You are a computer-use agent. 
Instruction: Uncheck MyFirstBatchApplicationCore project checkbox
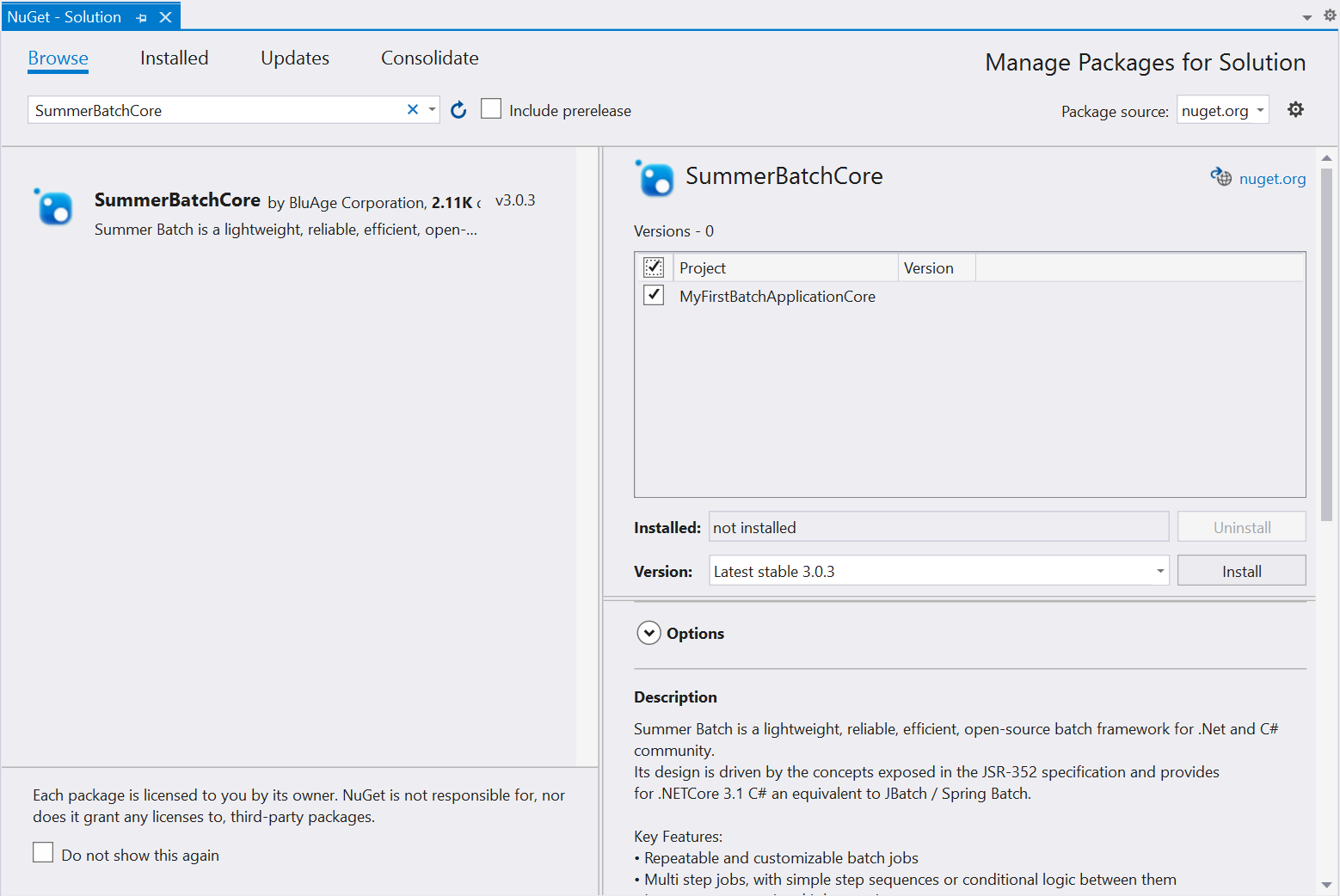tap(654, 295)
